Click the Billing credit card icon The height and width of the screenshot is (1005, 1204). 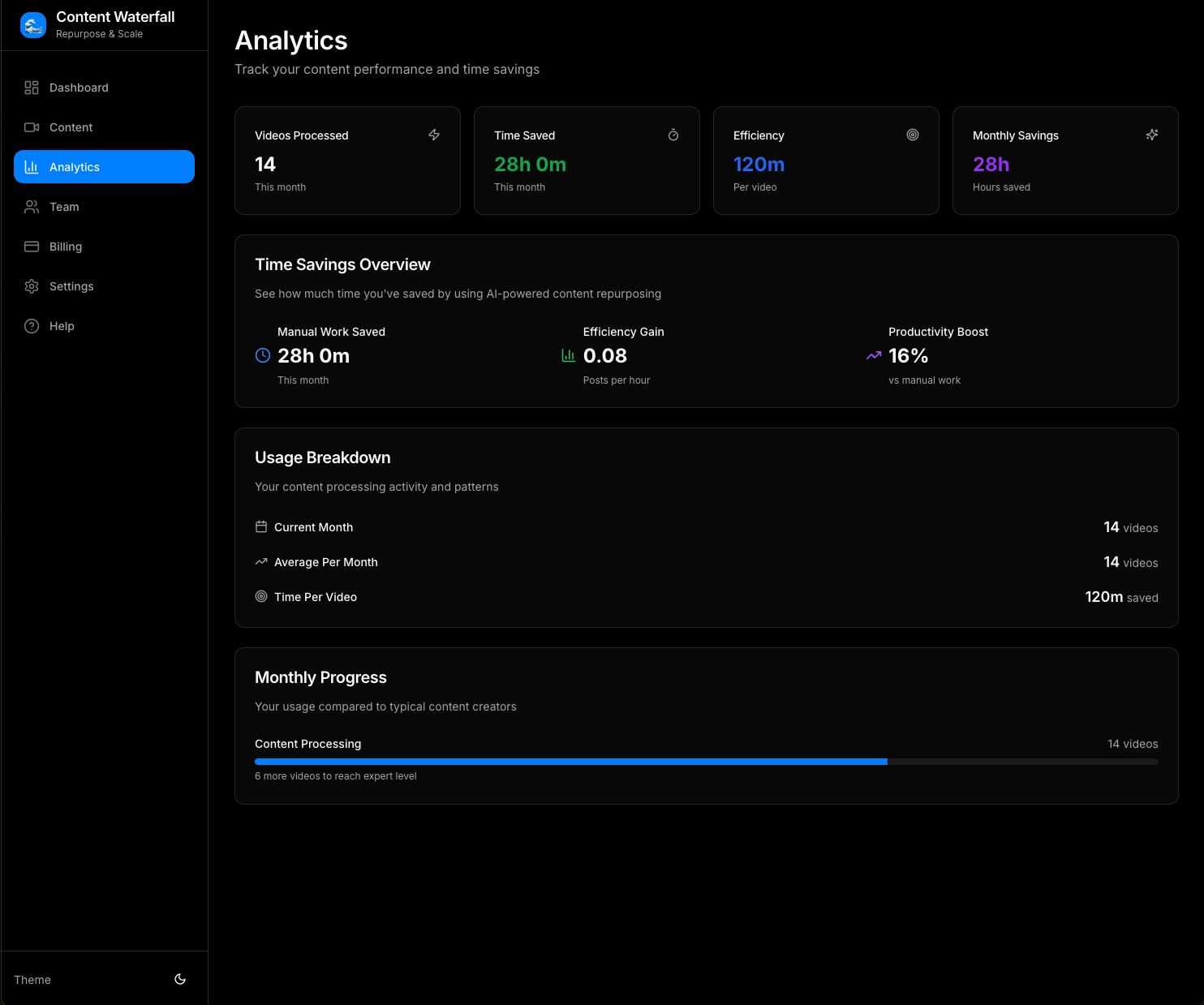[32, 247]
